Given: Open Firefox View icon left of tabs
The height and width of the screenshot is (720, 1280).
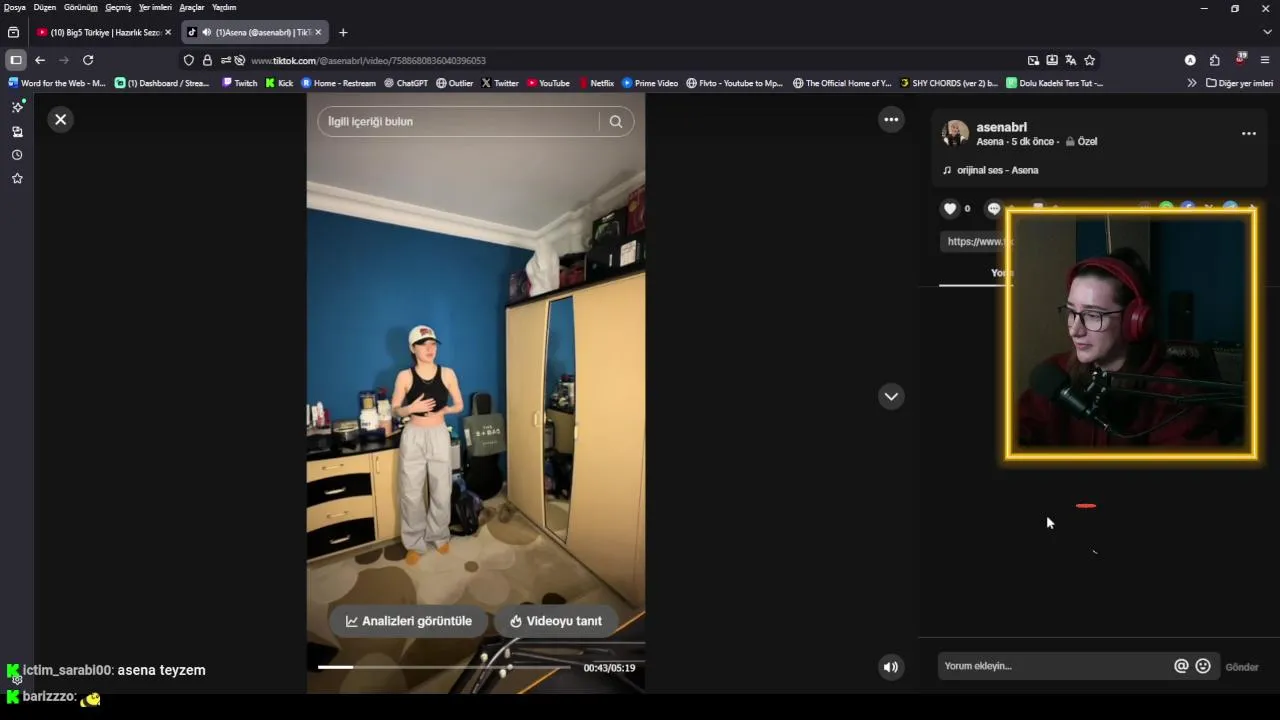Looking at the screenshot, I should pos(13,32).
